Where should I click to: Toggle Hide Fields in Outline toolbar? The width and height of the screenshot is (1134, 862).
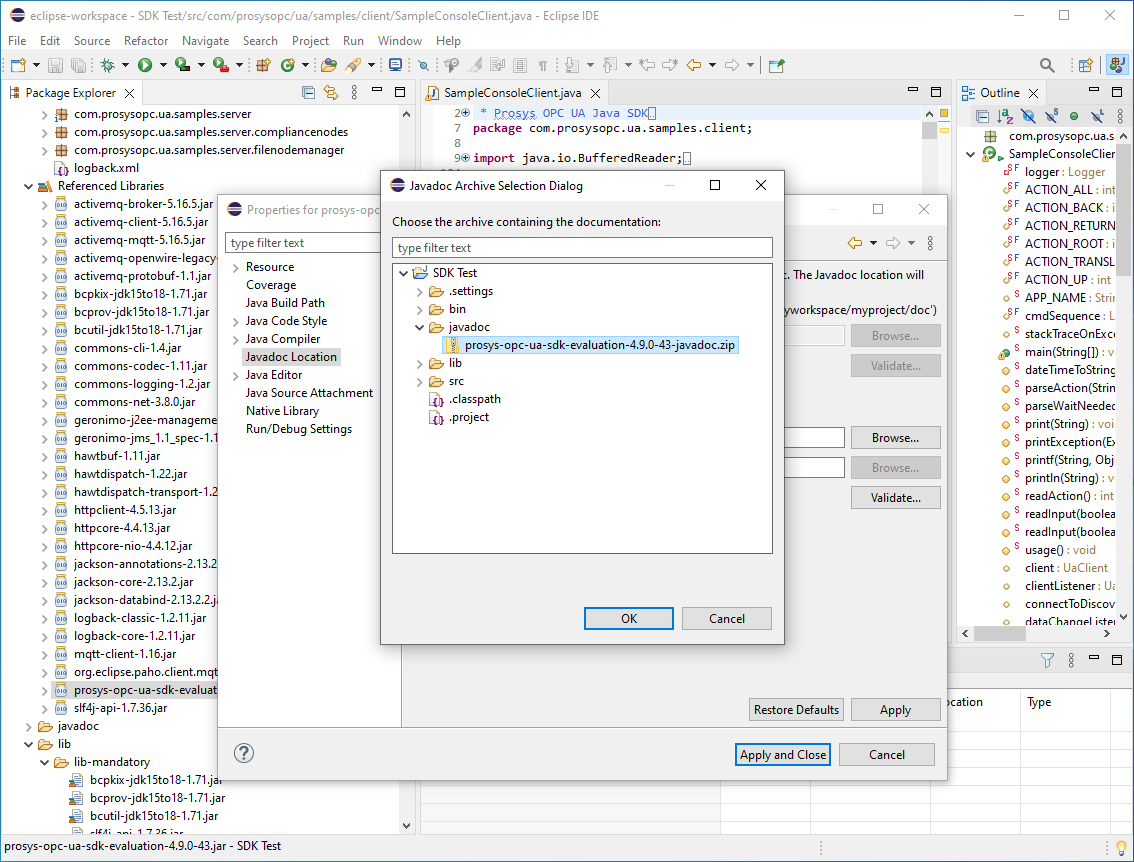pyautogui.click(x=1030, y=117)
